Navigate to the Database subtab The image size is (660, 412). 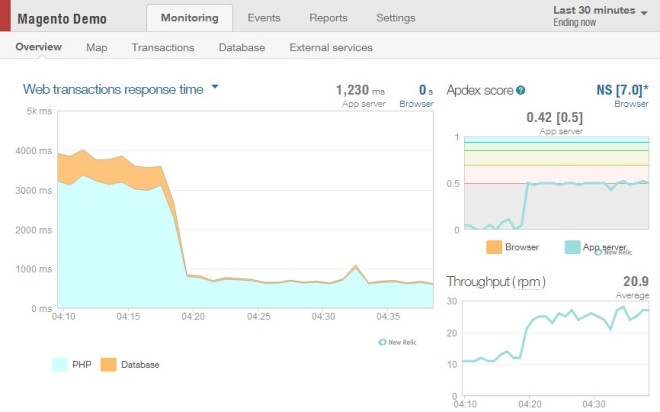tap(242, 47)
